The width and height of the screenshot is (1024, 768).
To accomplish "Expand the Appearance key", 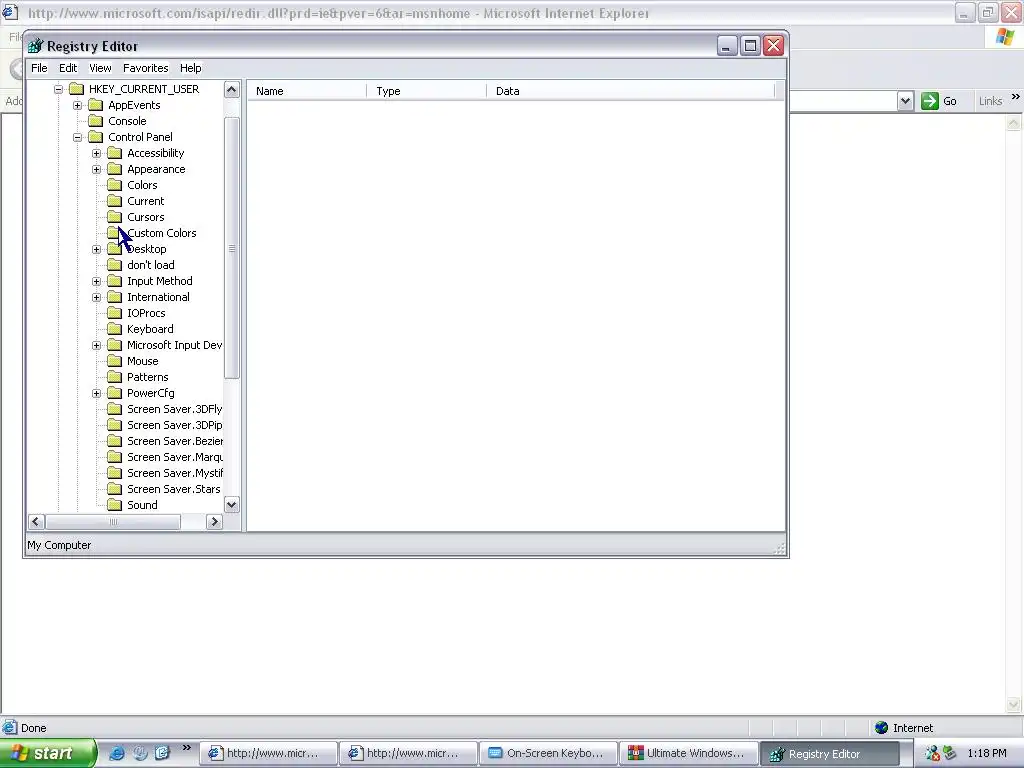I will click(97, 169).
